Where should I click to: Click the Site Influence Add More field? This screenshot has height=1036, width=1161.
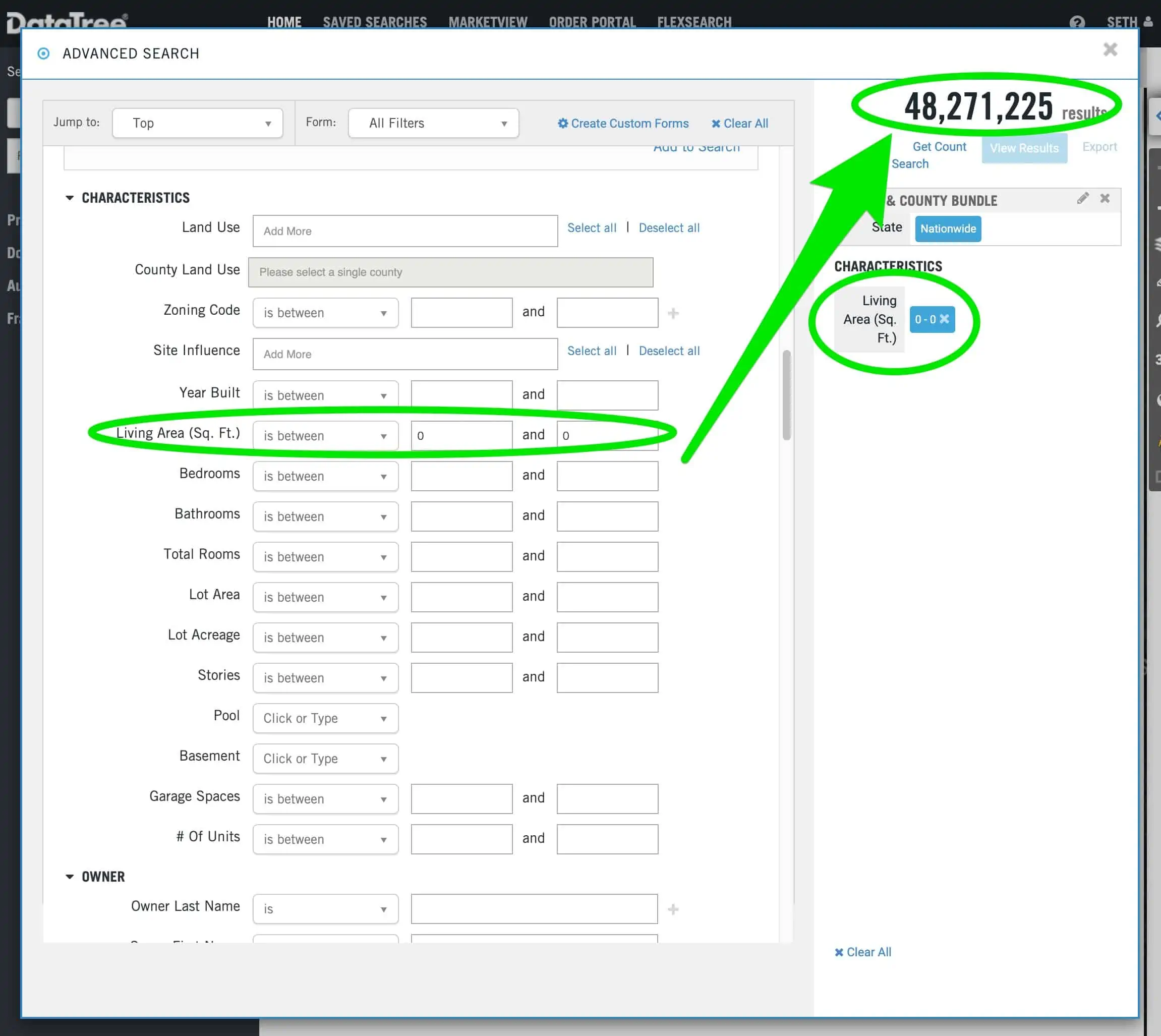click(x=405, y=354)
